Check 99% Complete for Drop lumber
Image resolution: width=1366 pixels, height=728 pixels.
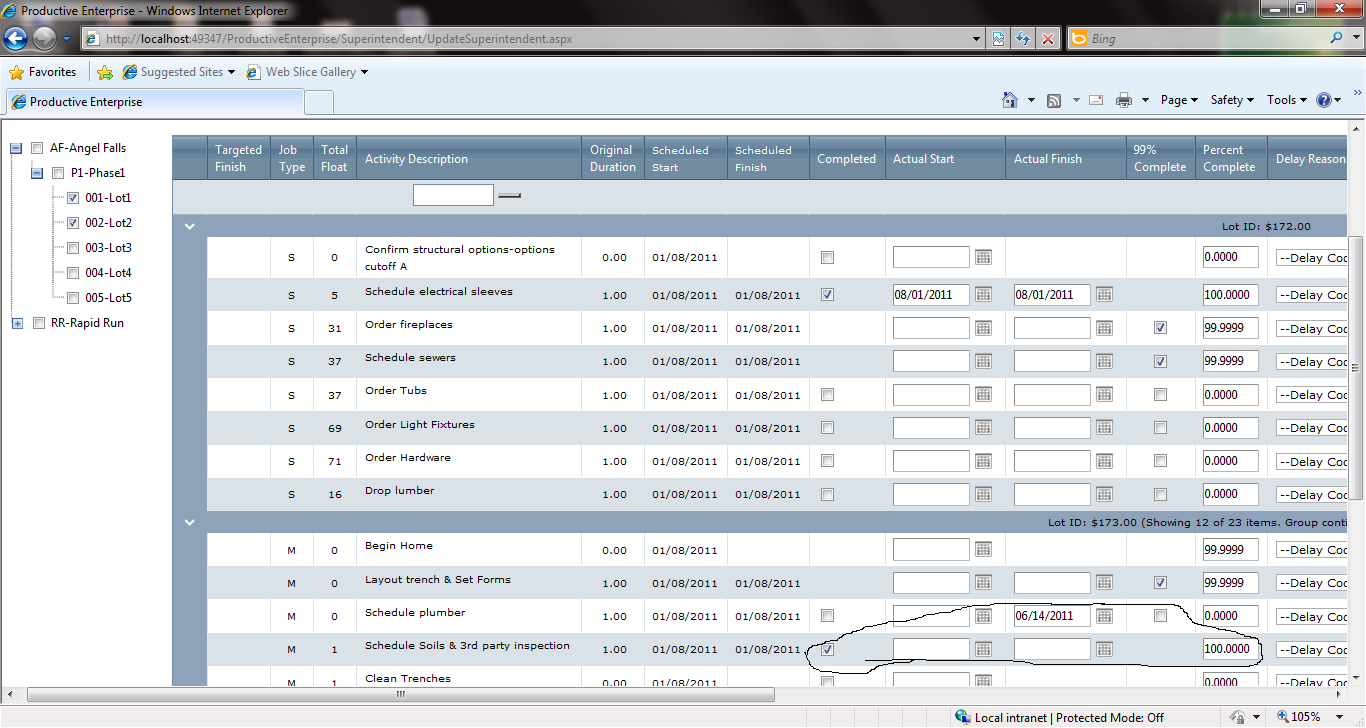tap(1160, 494)
